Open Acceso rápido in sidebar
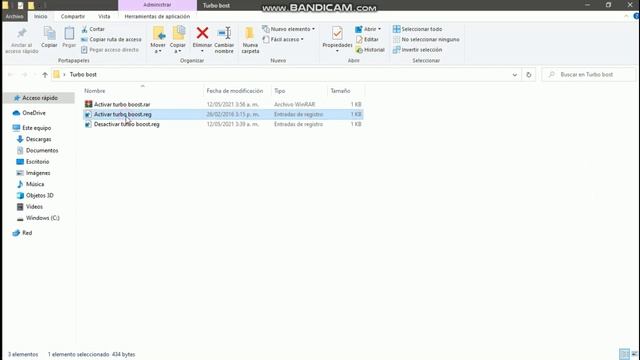Image resolution: width=640 pixels, height=360 pixels. pyautogui.click(x=40, y=98)
